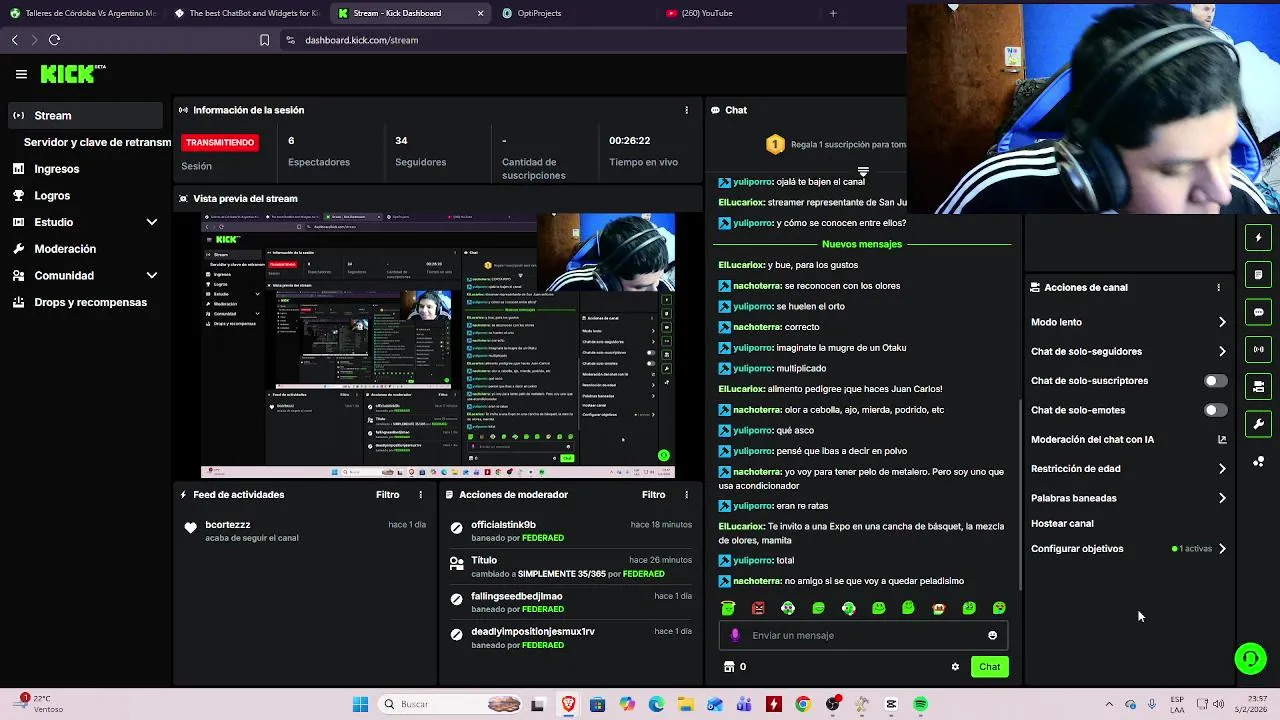This screenshot has width=1280, height=720.
Task: Switch to Talleres de Córdoba browser tab
Action: [x=82, y=13]
